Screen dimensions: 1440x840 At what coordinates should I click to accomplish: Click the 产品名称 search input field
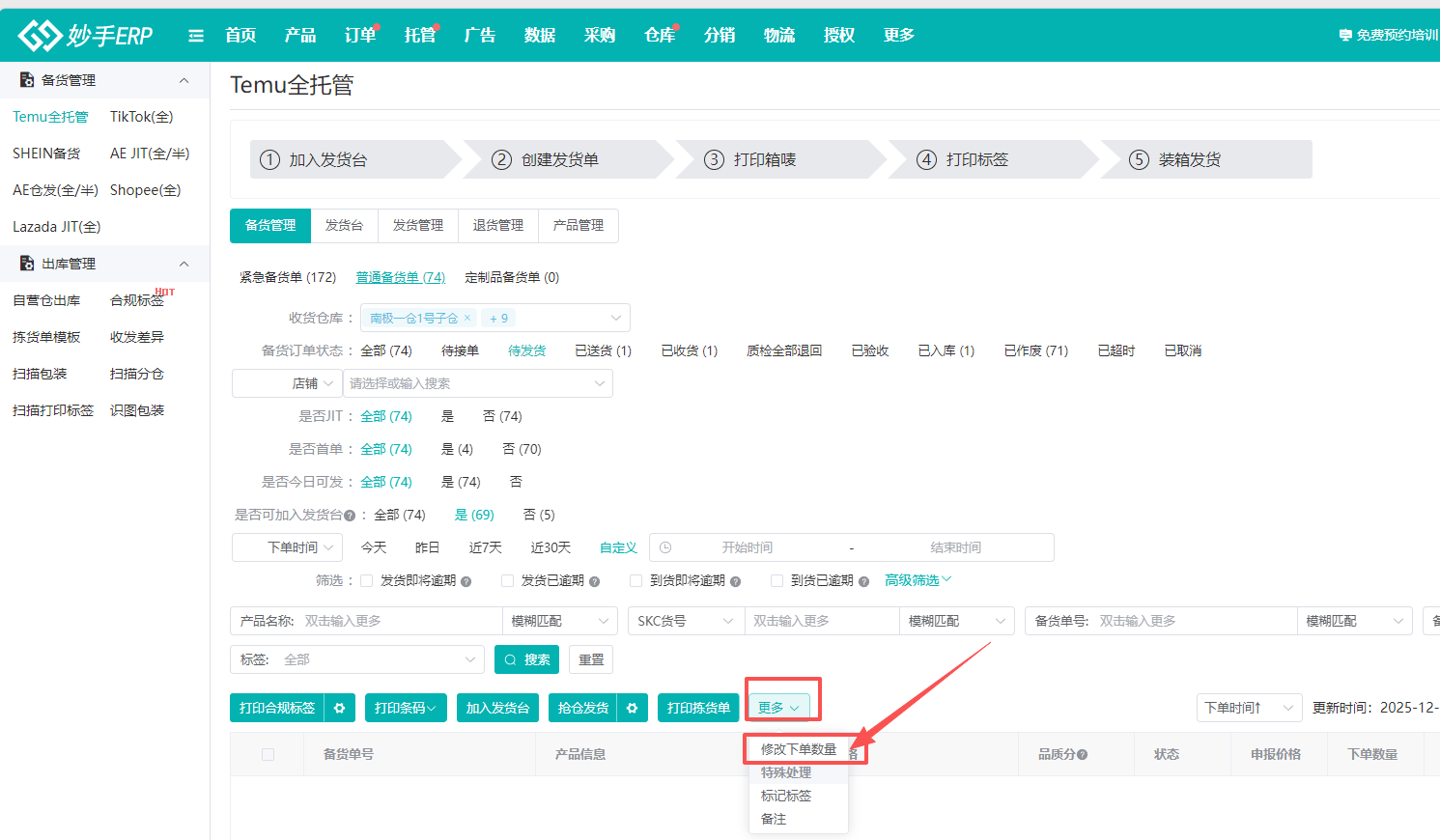point(400,621)
